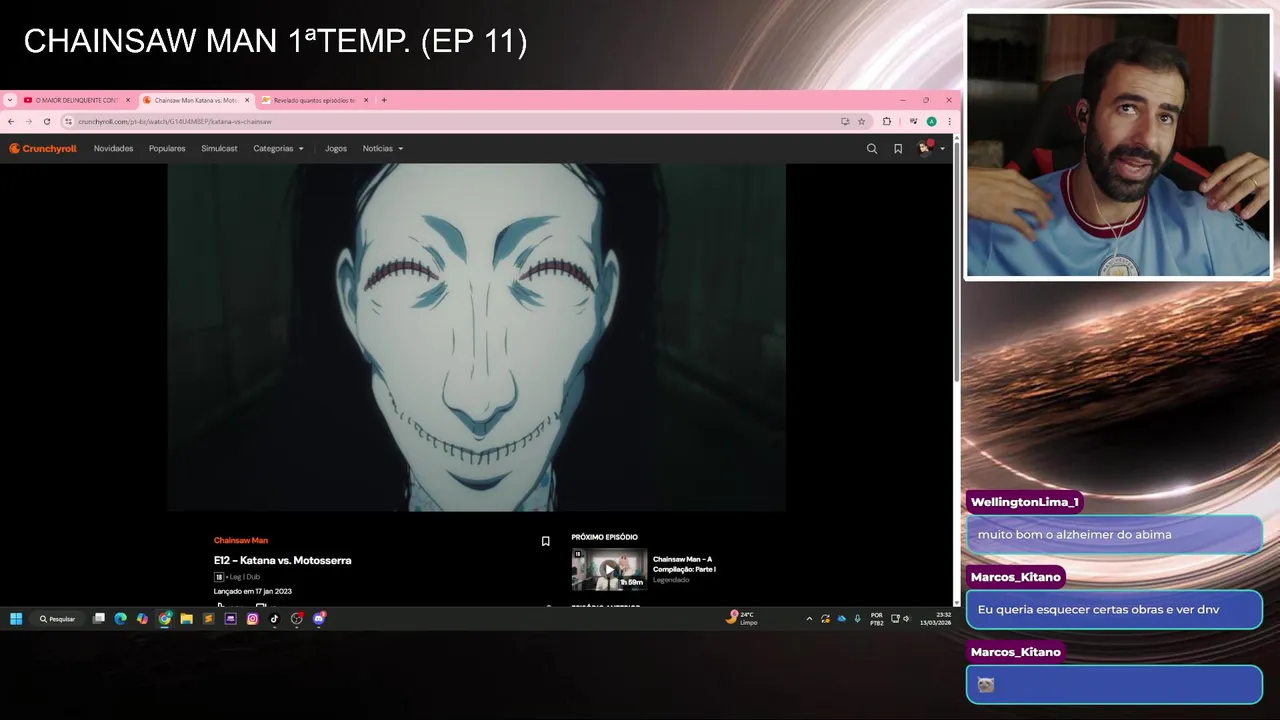
Task: Switch to the Revelado quantos episódios tab
Action: [314, 100]
